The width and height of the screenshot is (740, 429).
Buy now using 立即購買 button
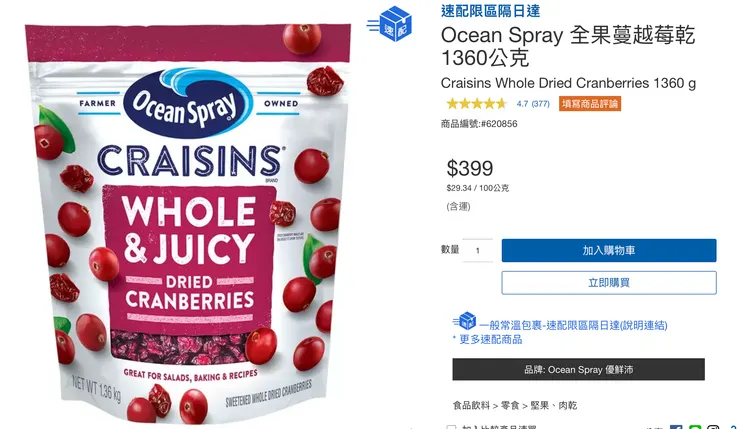pos(609,283)
